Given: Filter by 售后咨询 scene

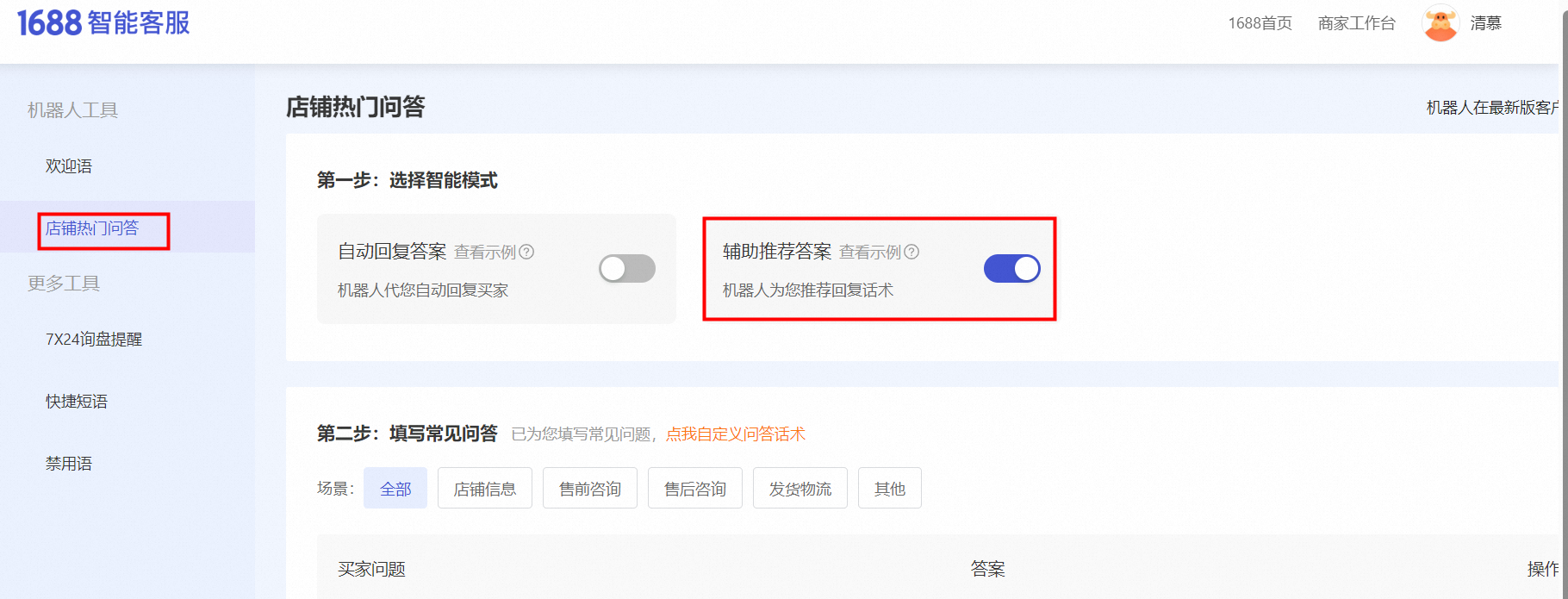Looking at the screenshot, I should pos(695,489).
